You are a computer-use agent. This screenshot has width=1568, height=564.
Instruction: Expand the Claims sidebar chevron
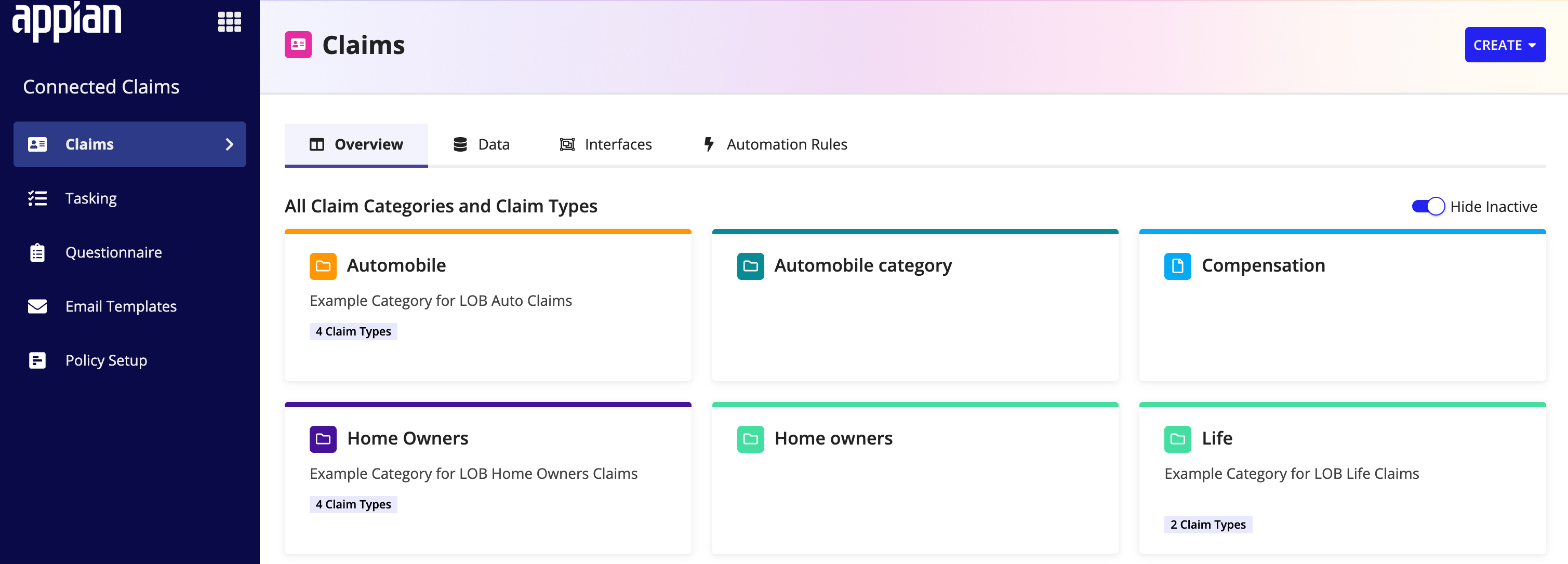pyautogui.click(x=230, y=144)
